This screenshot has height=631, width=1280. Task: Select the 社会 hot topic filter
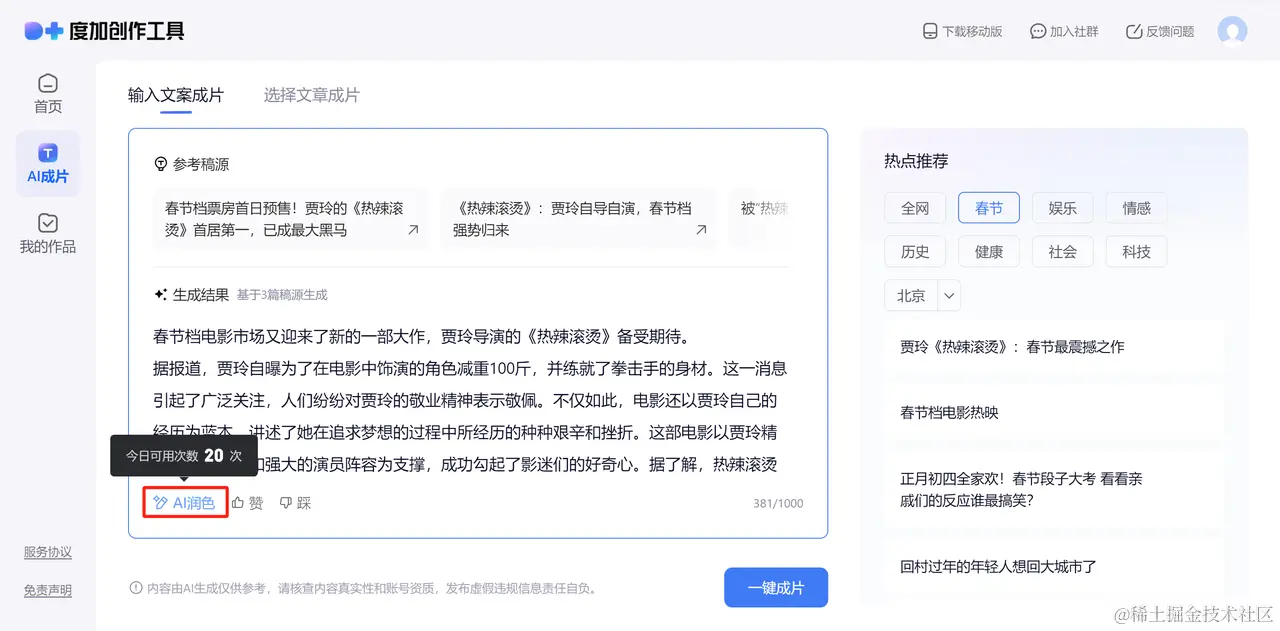1063,252
